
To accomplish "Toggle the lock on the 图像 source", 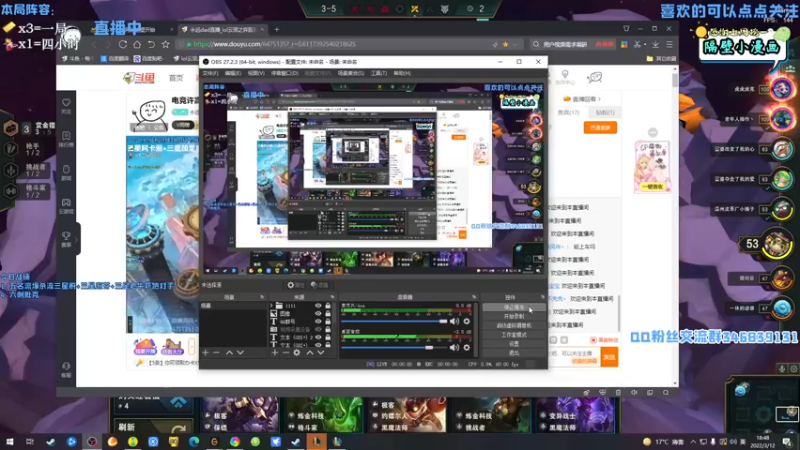I will click(x=328, y=313).
